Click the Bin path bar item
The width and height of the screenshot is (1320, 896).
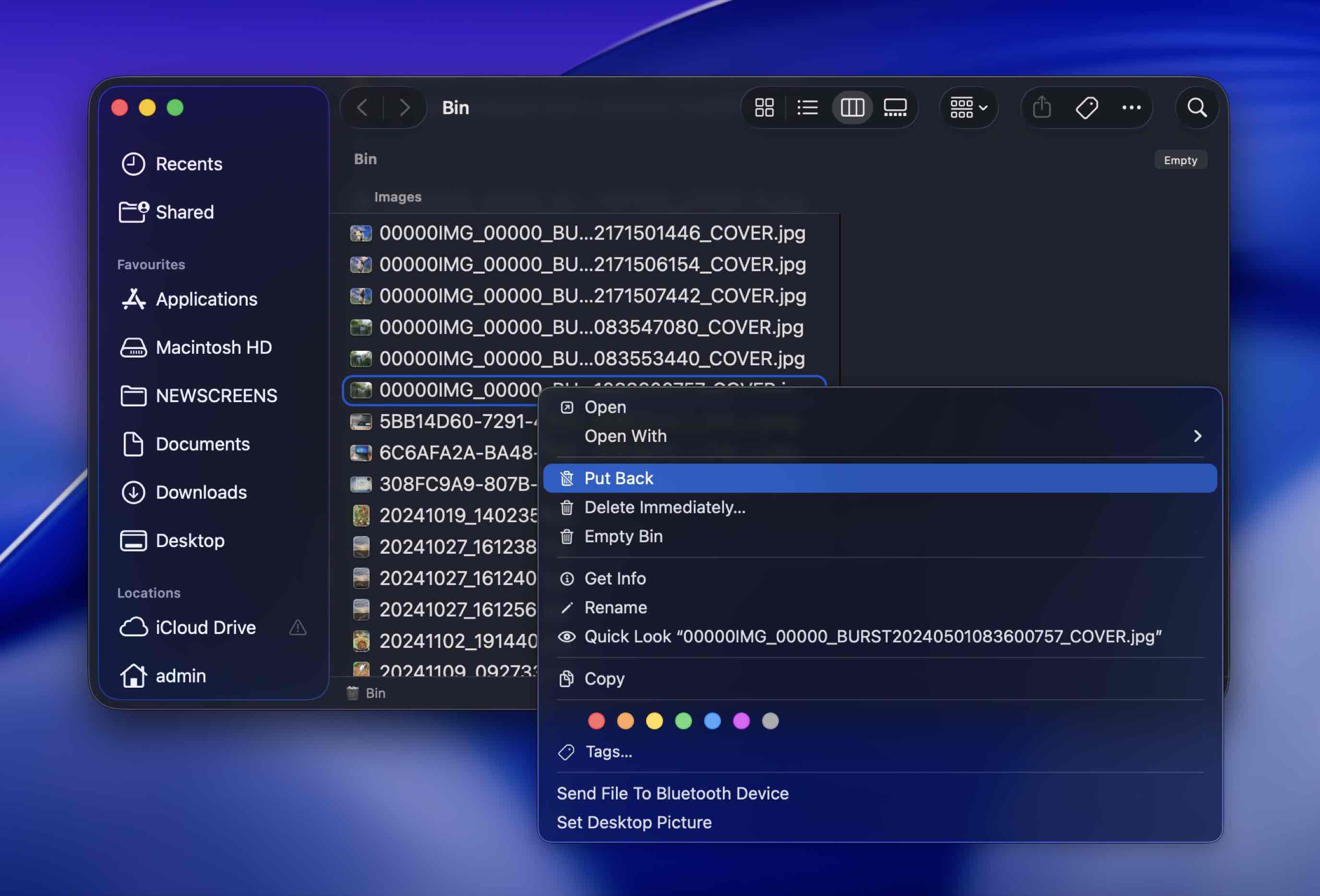pyautogui.click(x=366, y=693)
